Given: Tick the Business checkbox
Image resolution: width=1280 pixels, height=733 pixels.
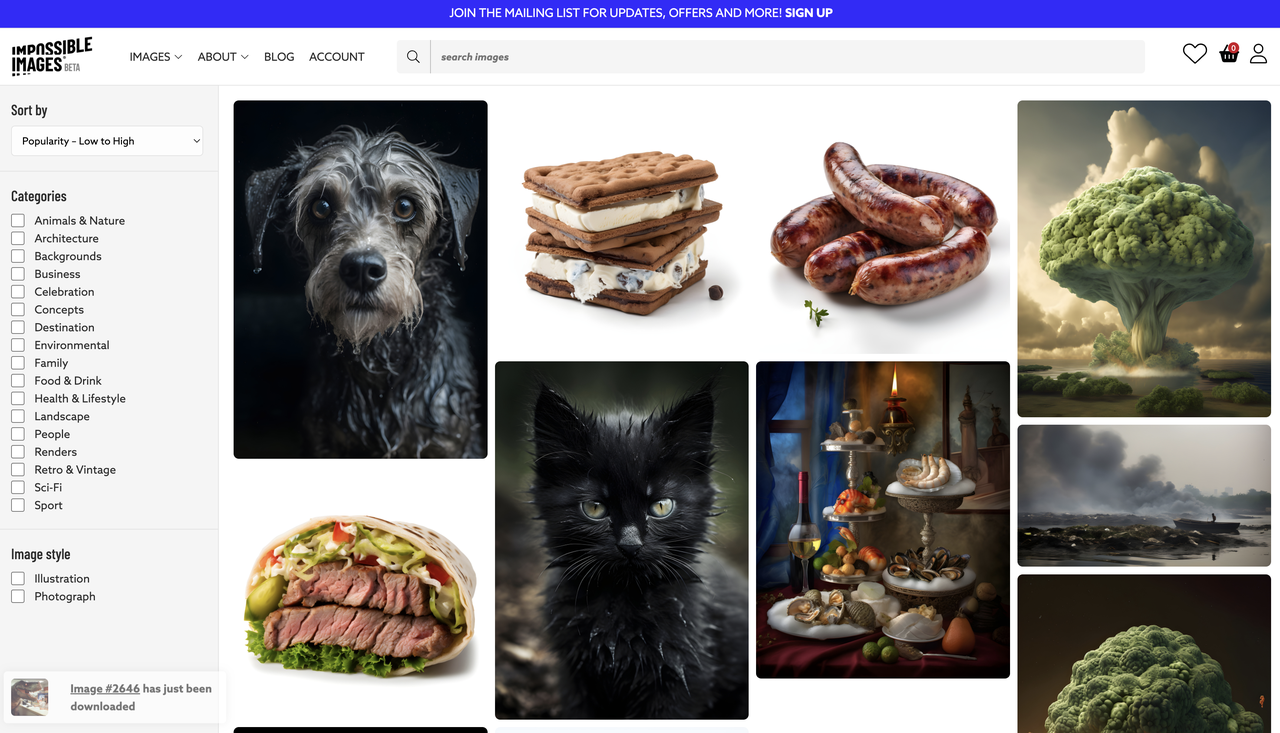Looking at the screenshot, I should 18,274.
